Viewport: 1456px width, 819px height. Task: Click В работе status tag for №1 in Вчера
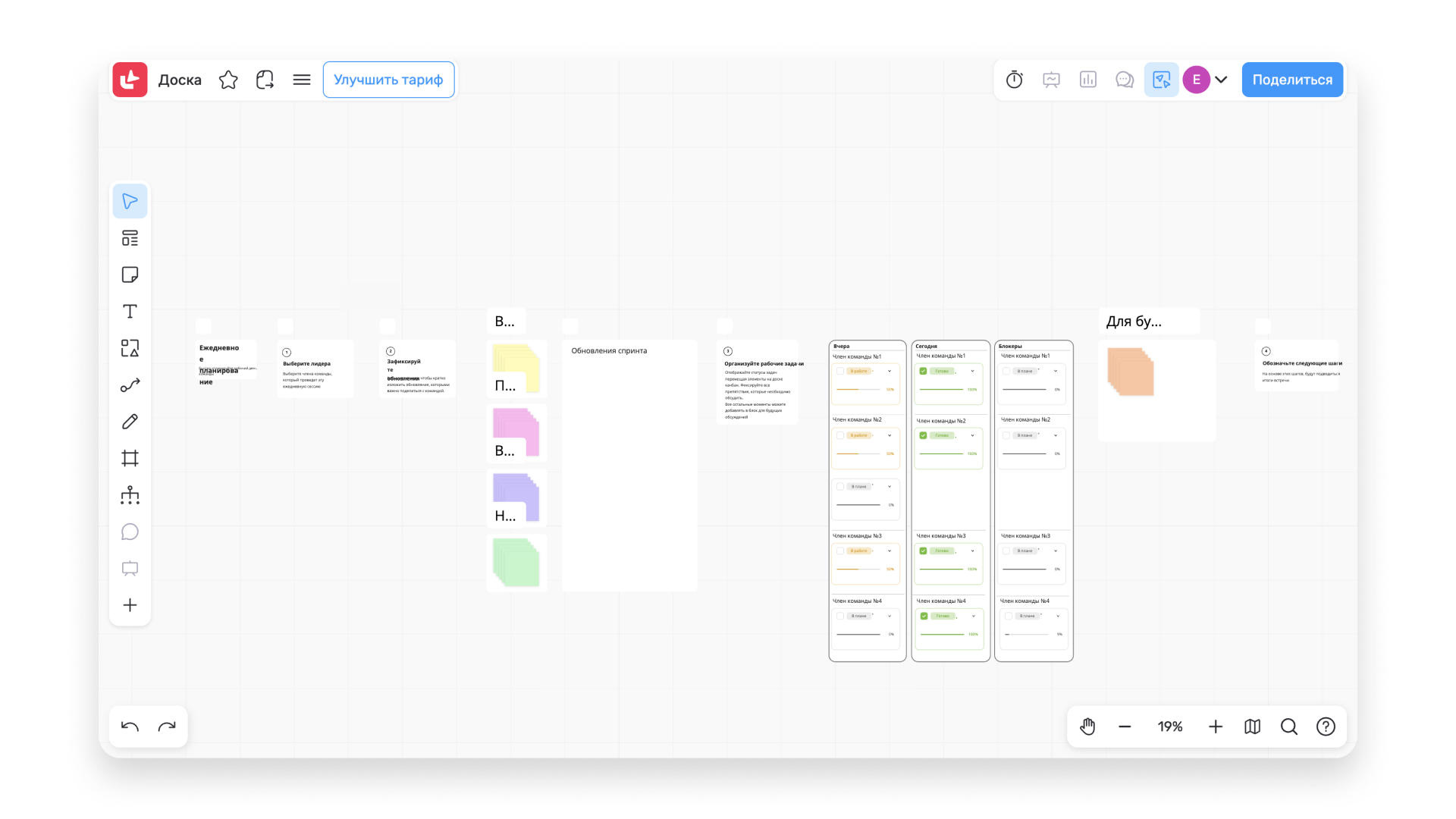[858, 371]
